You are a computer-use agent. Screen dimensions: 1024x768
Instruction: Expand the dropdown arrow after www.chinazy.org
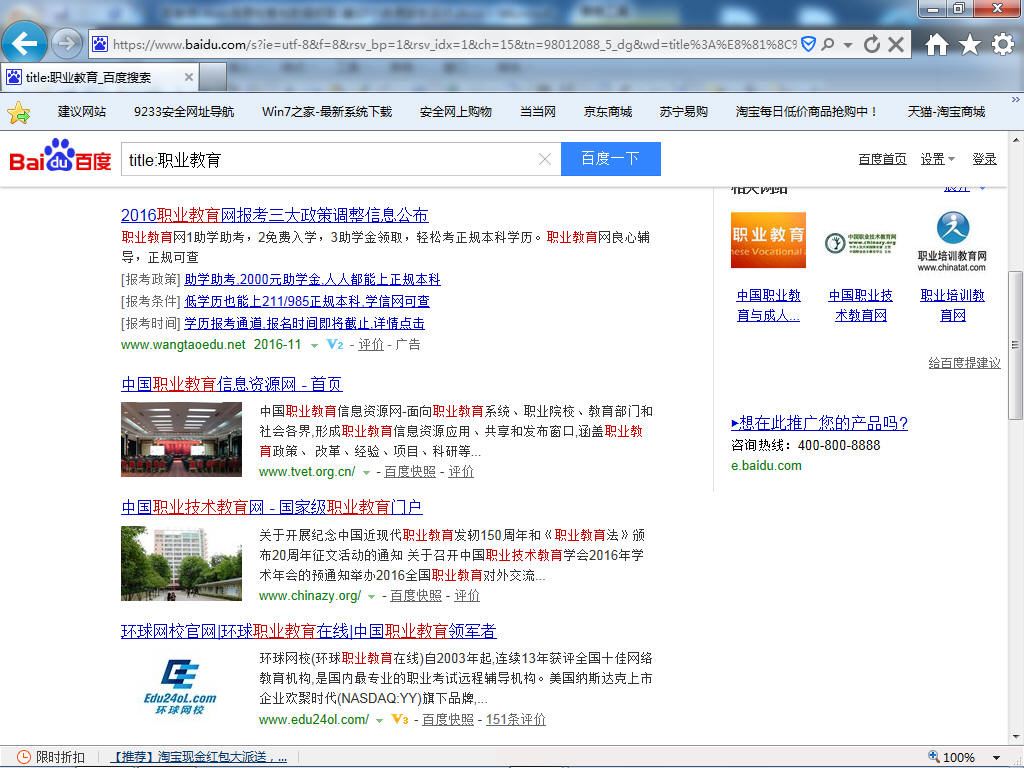372,596
